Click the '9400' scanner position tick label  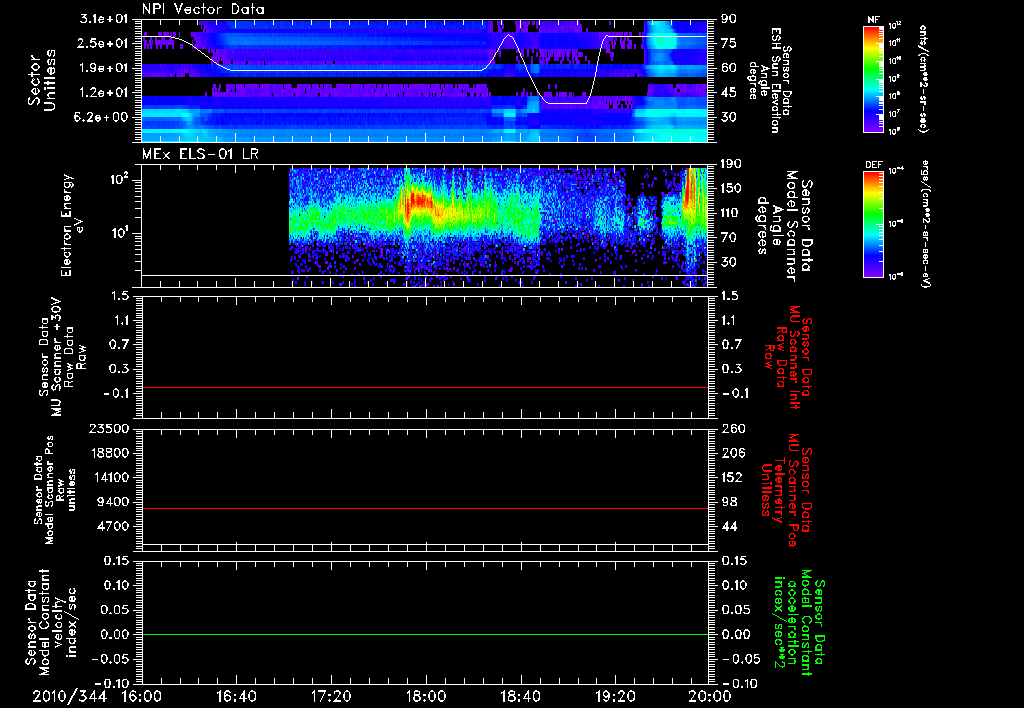[x=113, y=502]
